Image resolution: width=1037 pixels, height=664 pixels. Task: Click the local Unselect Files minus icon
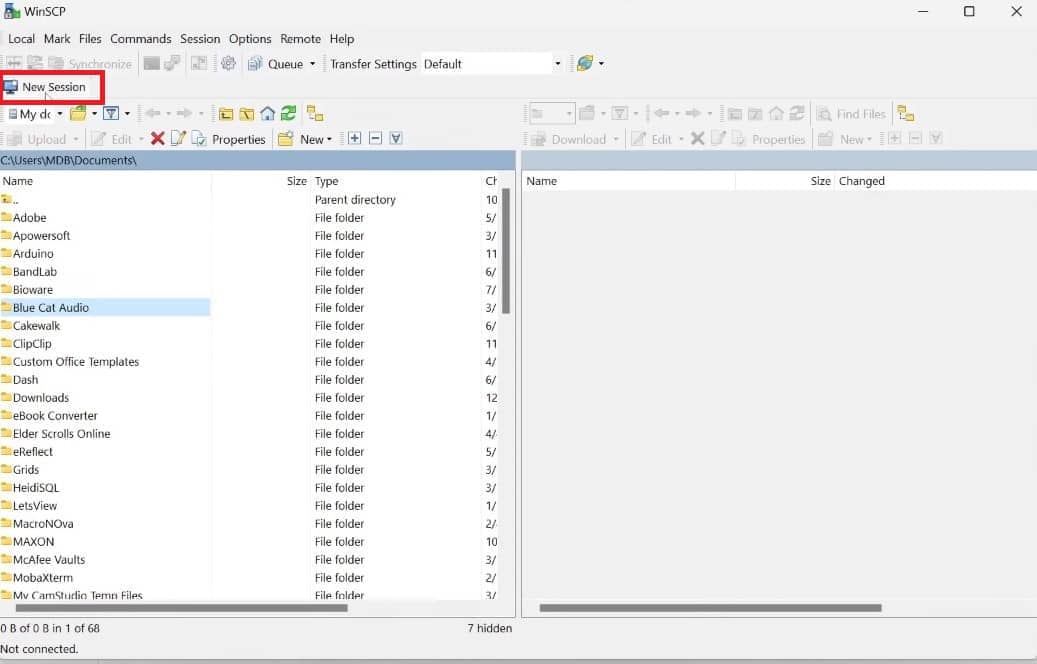pyautogui.click(x=375, y=139)
